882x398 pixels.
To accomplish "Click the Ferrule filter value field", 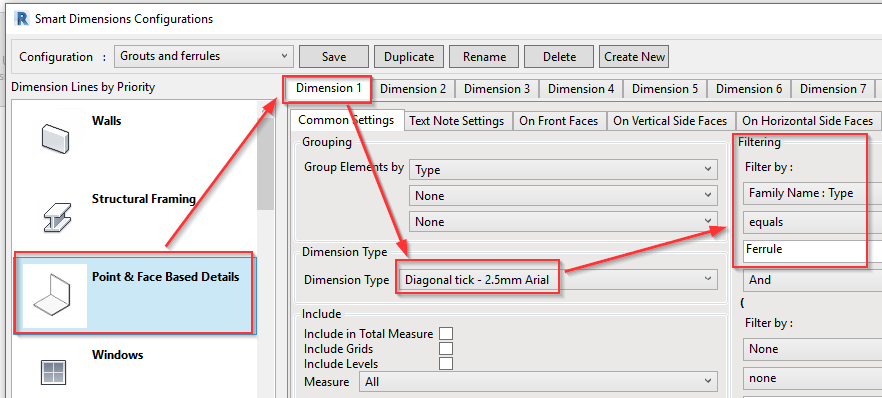I will [x=812, y=250].
